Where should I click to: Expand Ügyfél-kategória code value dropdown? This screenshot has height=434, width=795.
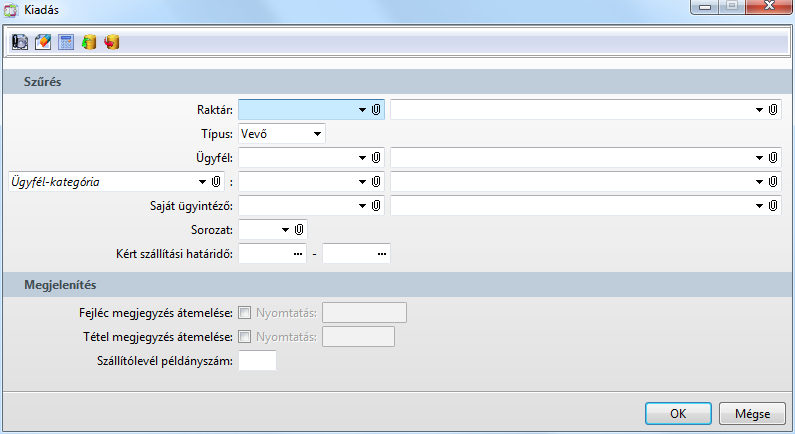tap(363, 182)
